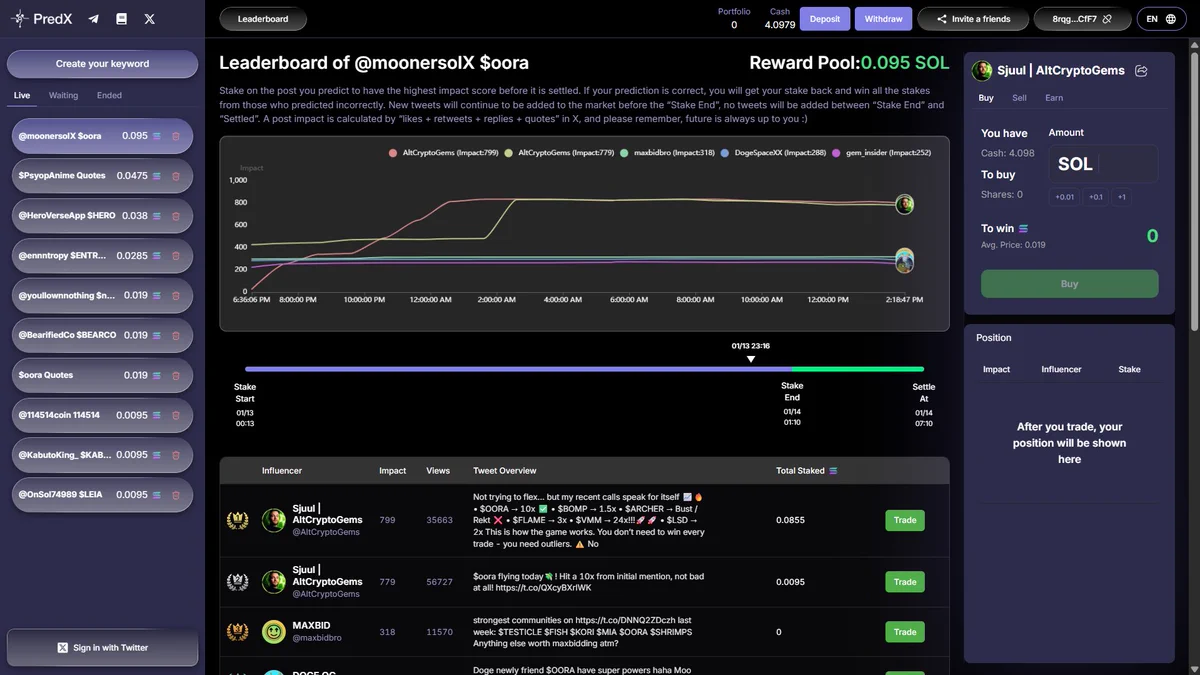Delete the @ennntropy $ENTR keyword
Image resolution: width=1200 pixels, height=675 pixels.
tap(176, 255)
